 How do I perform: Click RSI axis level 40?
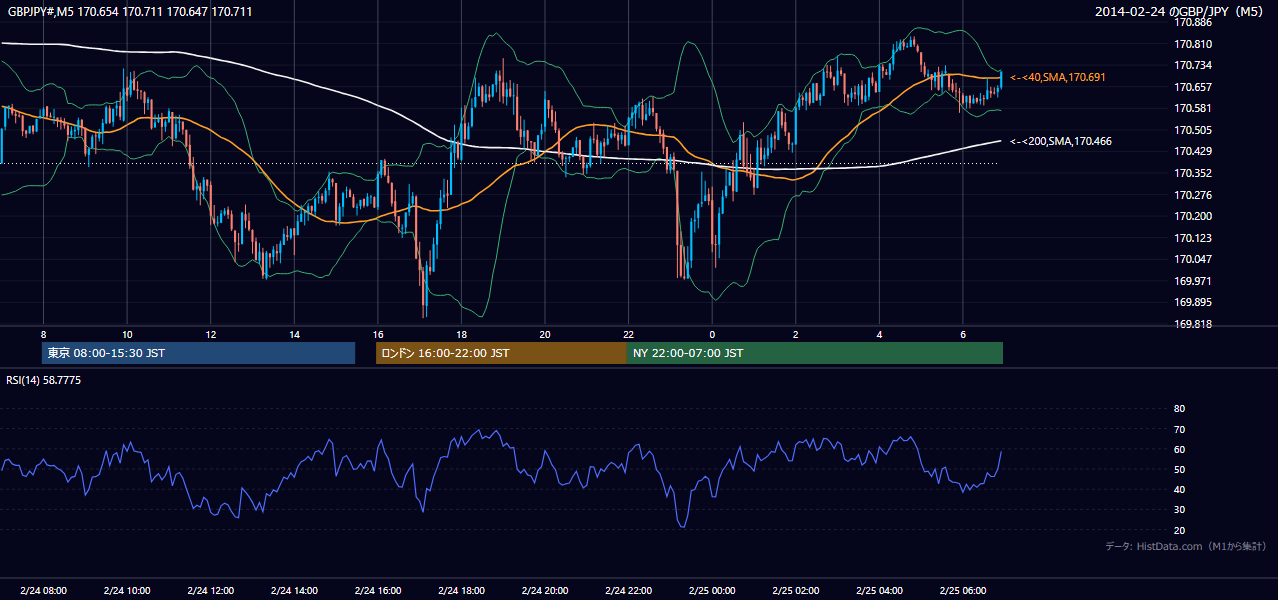pyautogui.click(x=1179, y=490)
